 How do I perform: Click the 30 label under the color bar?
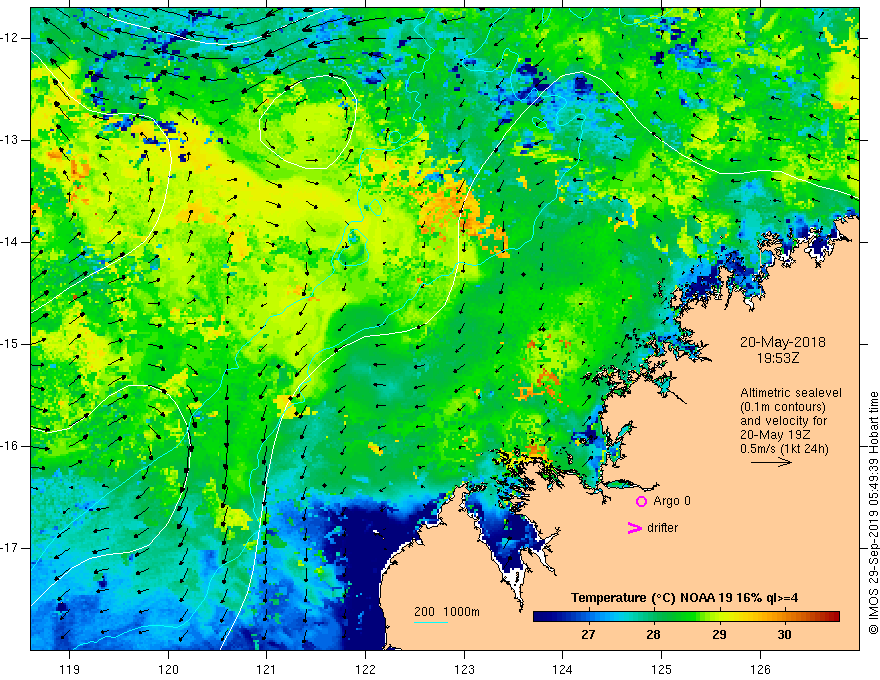coord(784,635)
